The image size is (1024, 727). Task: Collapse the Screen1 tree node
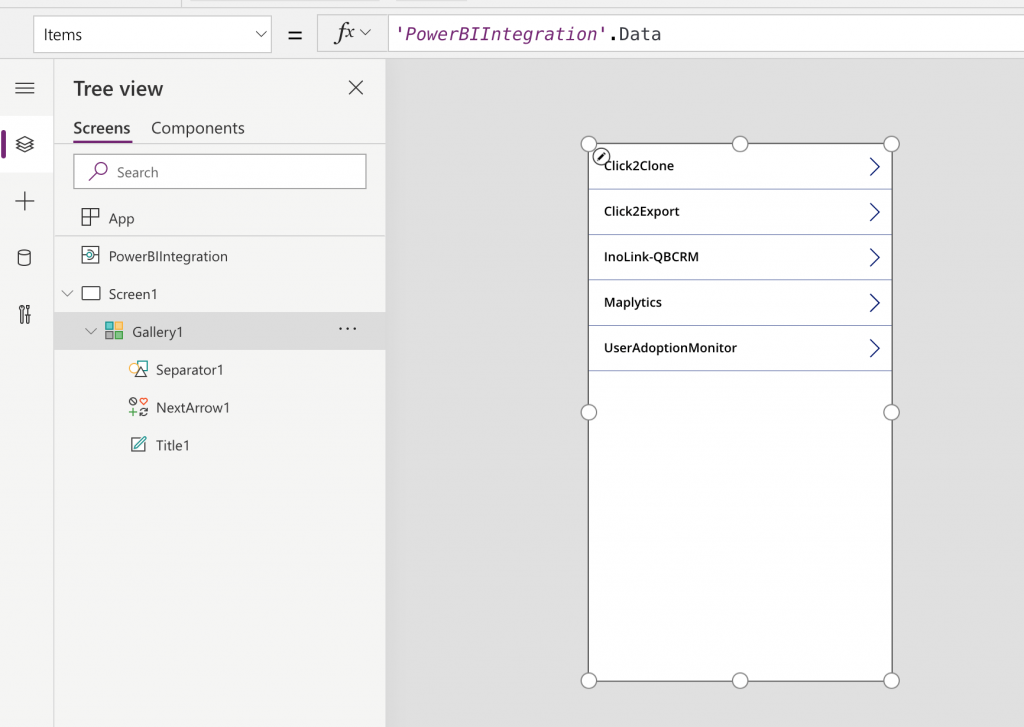click(67, 293)
